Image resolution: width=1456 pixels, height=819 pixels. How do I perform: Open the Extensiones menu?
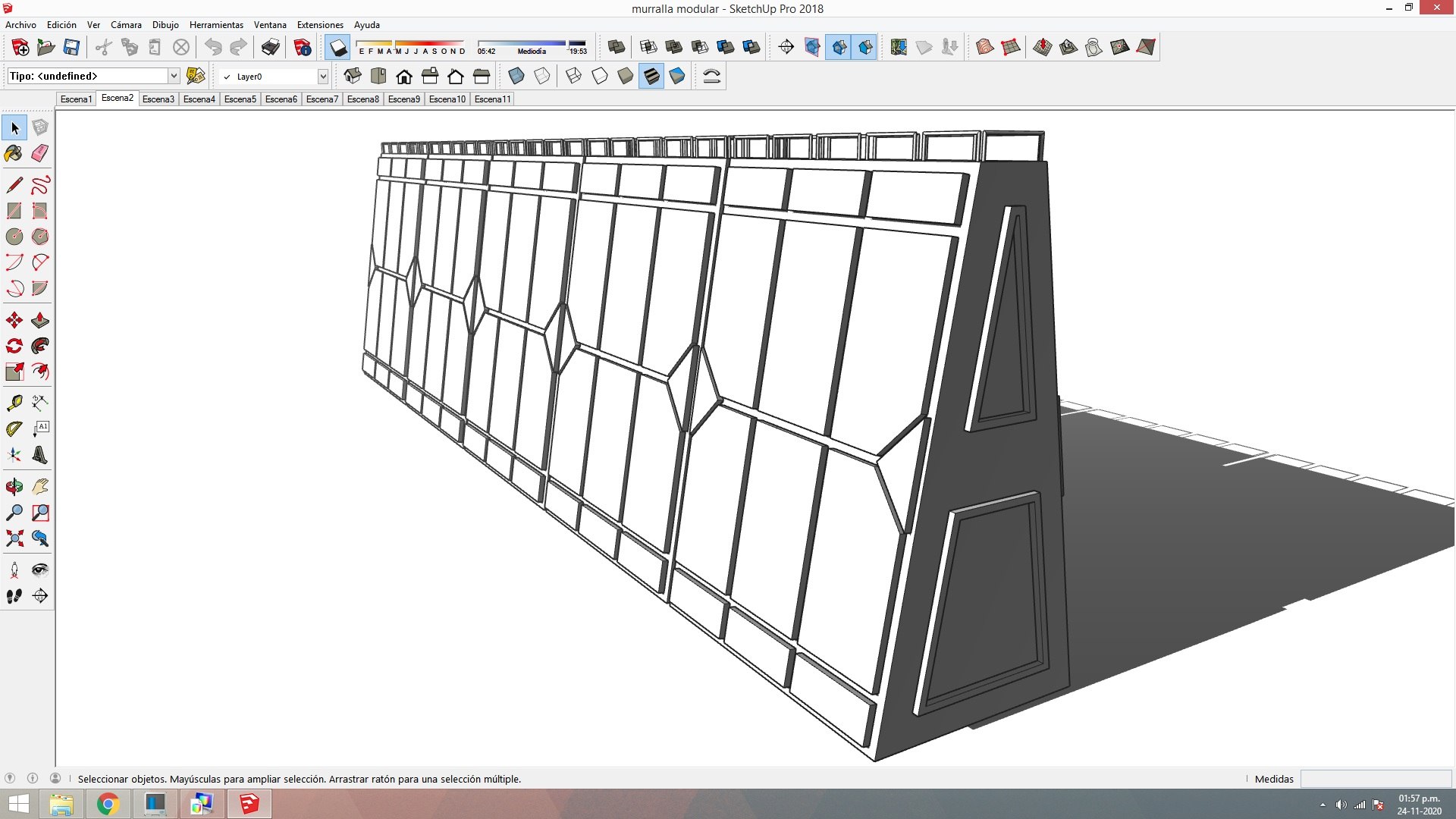pyautogui.click(x=320, y=25)
